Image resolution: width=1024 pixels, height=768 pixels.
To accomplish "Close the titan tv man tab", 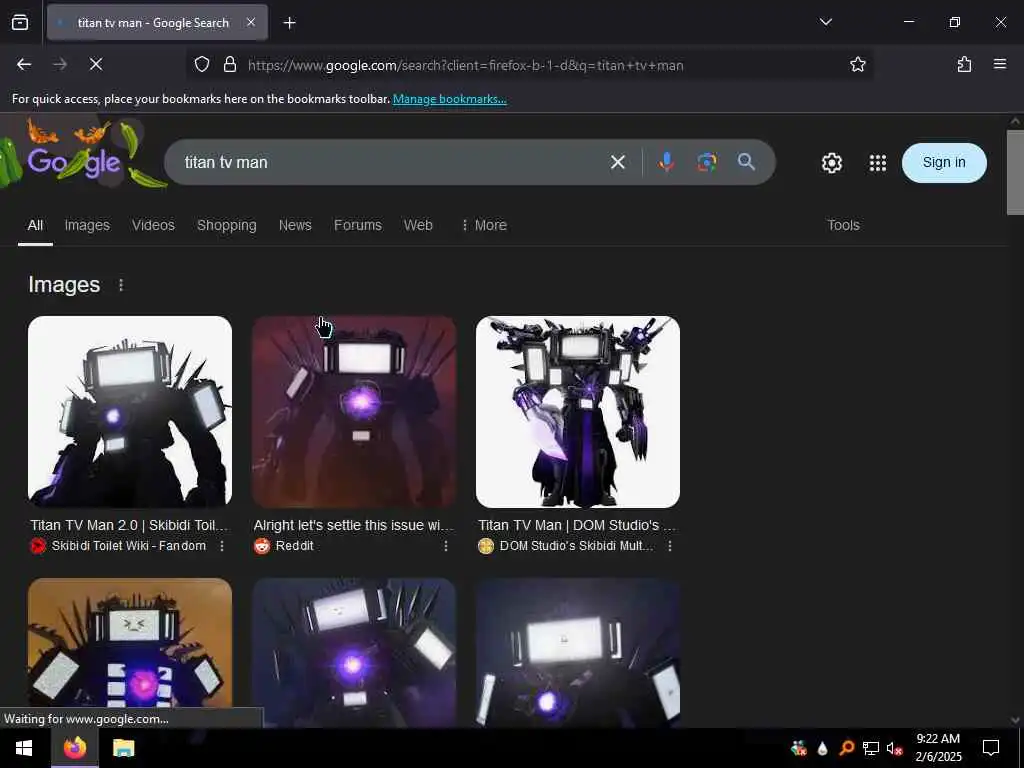I will pos(251,22).
